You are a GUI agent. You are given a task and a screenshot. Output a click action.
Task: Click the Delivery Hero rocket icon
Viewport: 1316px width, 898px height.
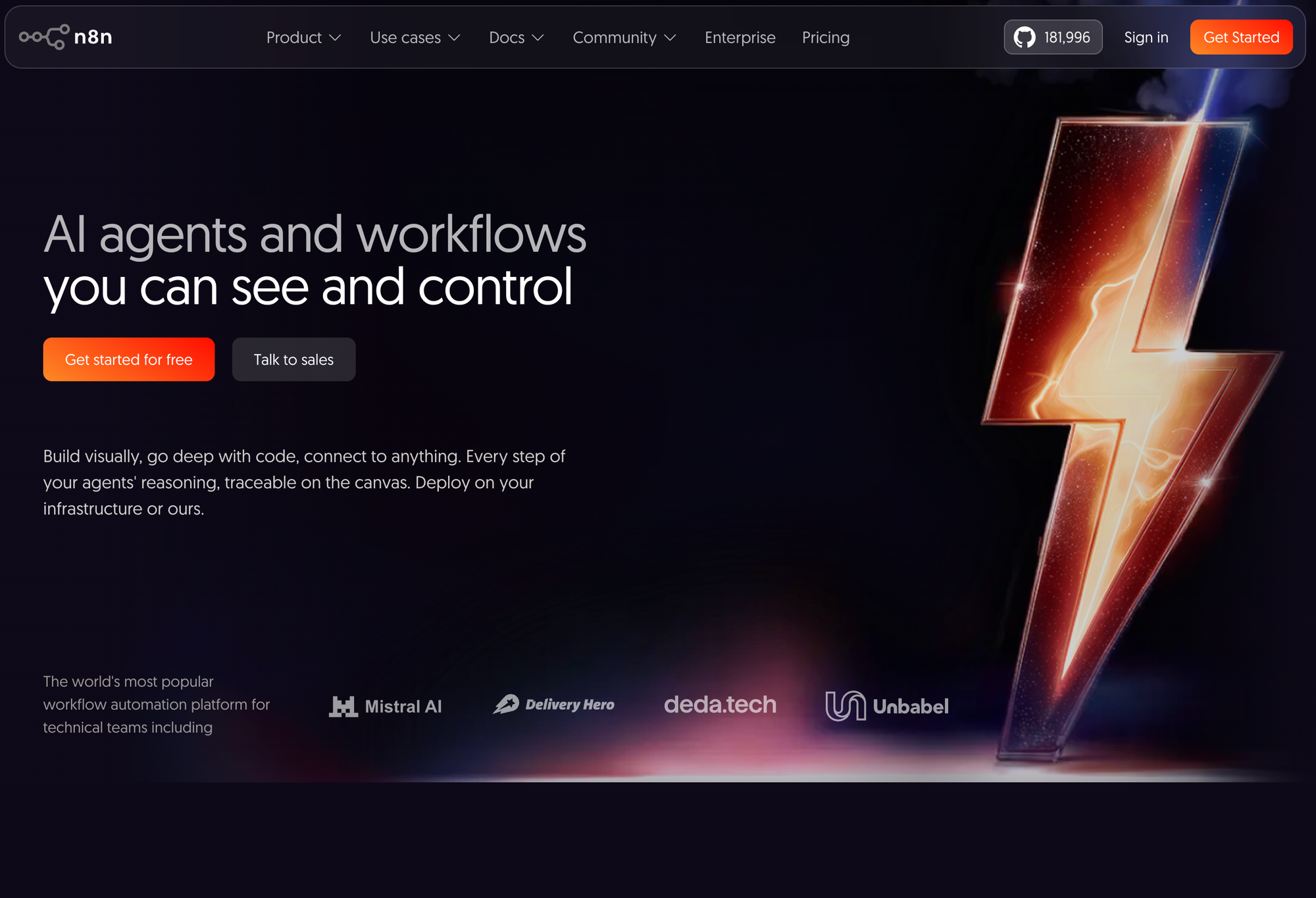click(507, 705)
